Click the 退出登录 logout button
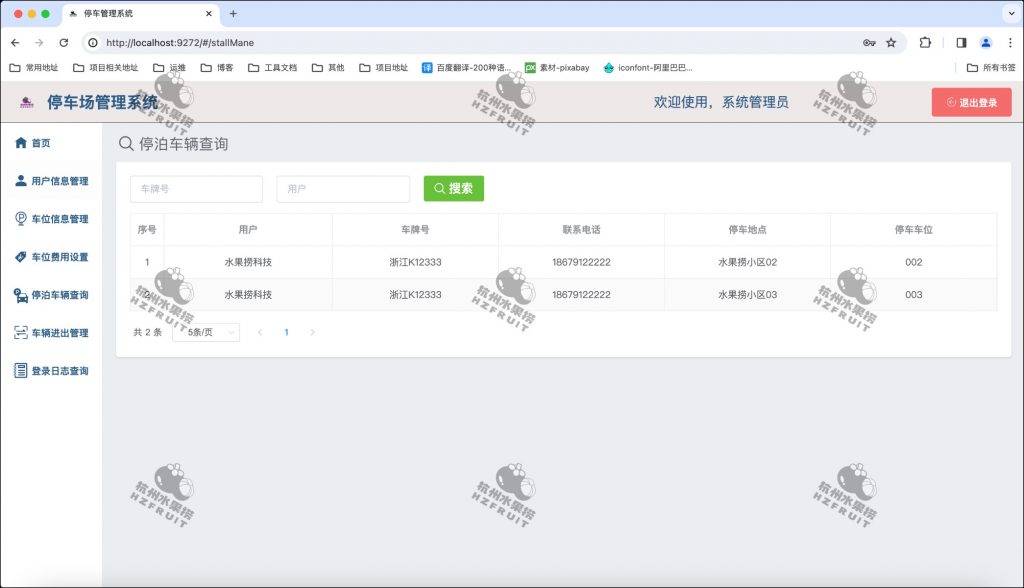This screenshot has width=1024, height=588. pos(971,101)
